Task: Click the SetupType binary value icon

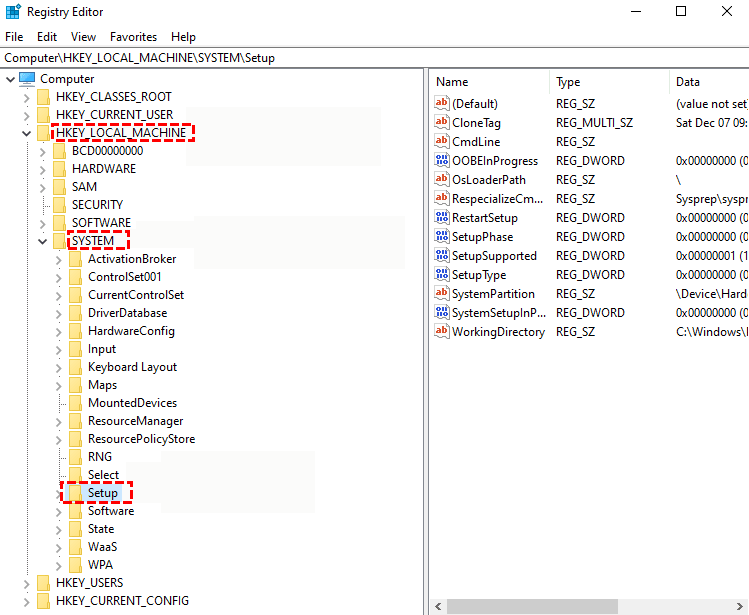Action: click(x=442, y=275)
